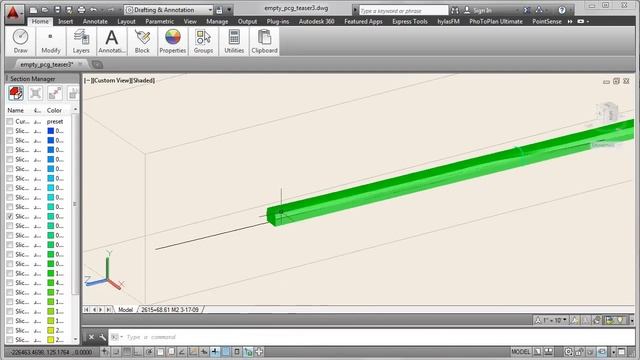The width and height of the screenshot is (640, 360).
Task: Open the Annotation ribbon panel
Action: (x=111, y=41)
